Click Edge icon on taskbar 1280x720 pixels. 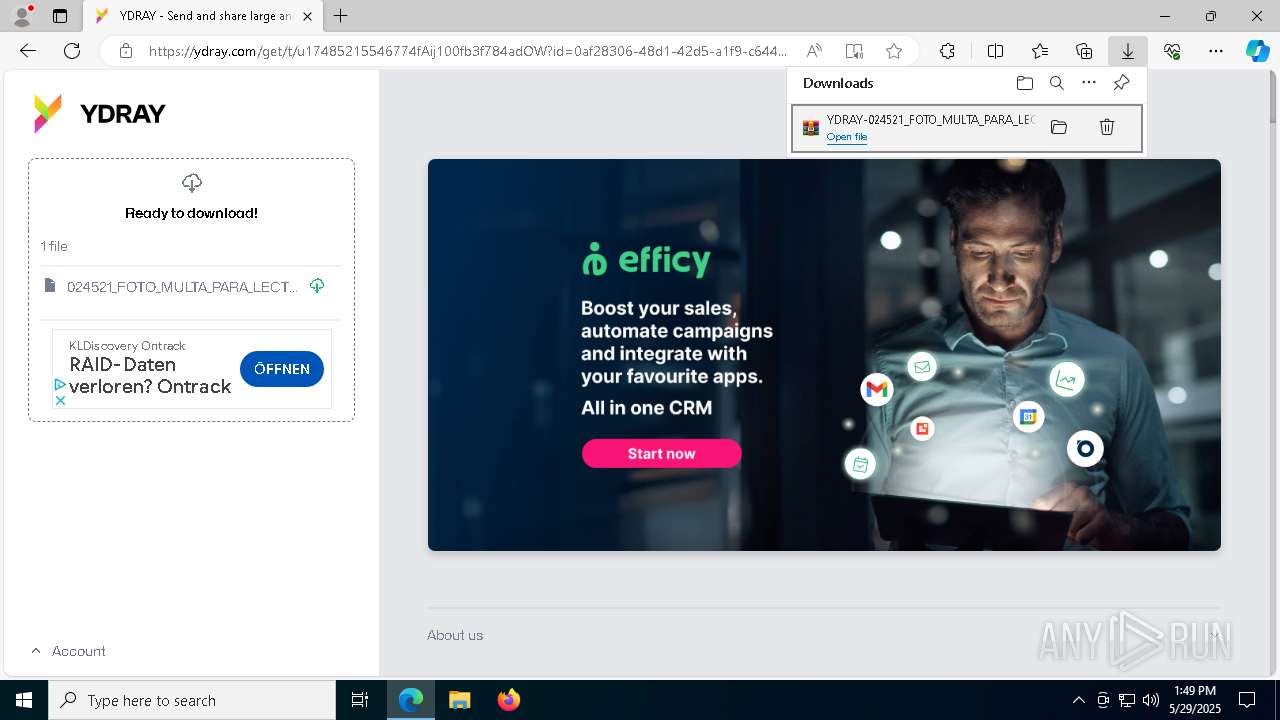click(411, 700)
